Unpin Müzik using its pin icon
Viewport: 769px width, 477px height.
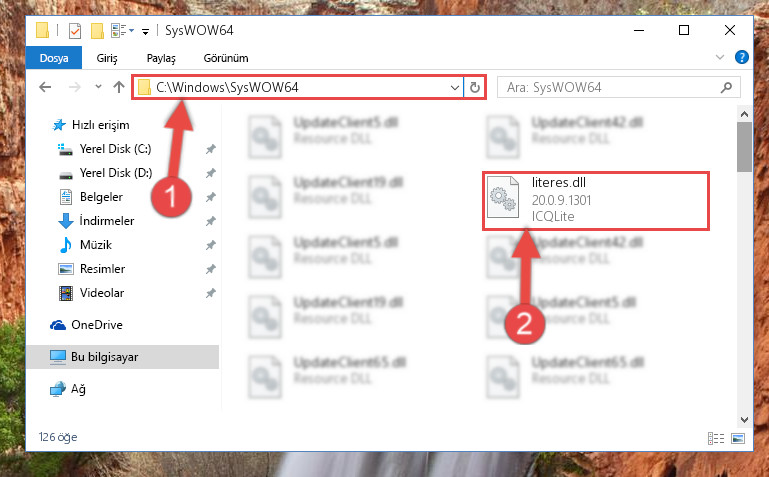pyautogui.click(x=211, y=245)
